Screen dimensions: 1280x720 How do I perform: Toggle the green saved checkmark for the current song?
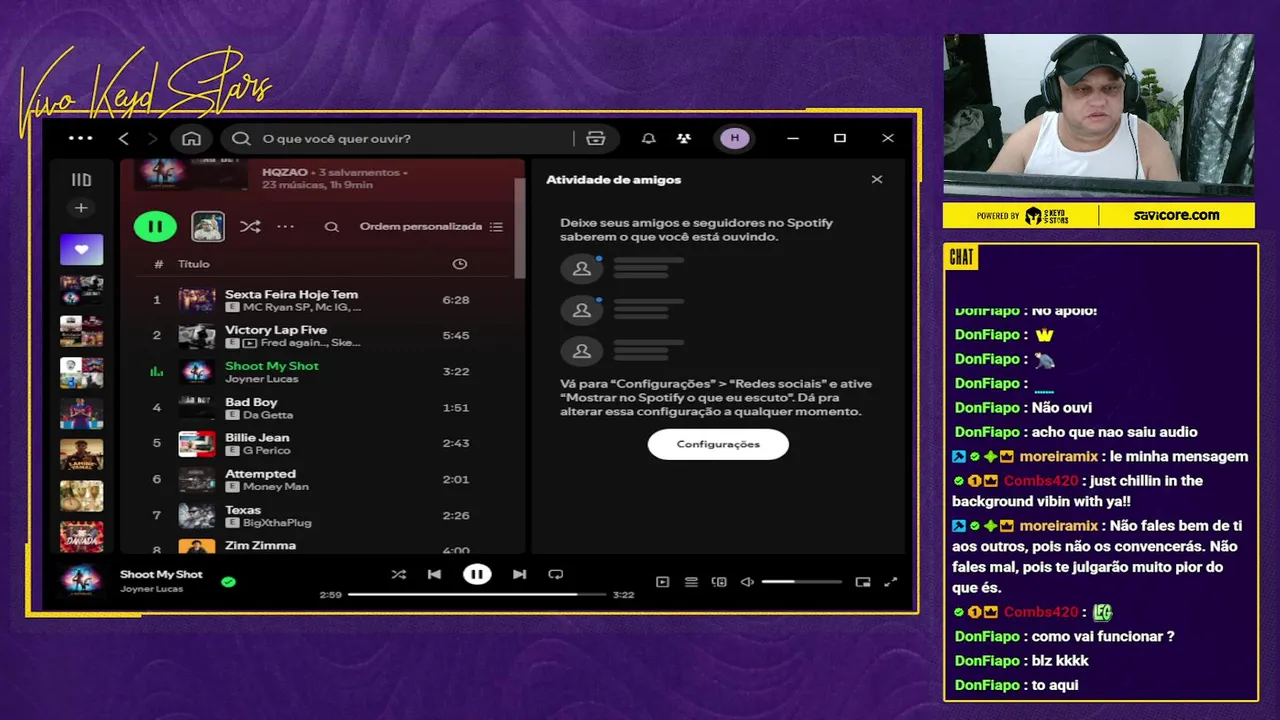(x=228, y=581)
